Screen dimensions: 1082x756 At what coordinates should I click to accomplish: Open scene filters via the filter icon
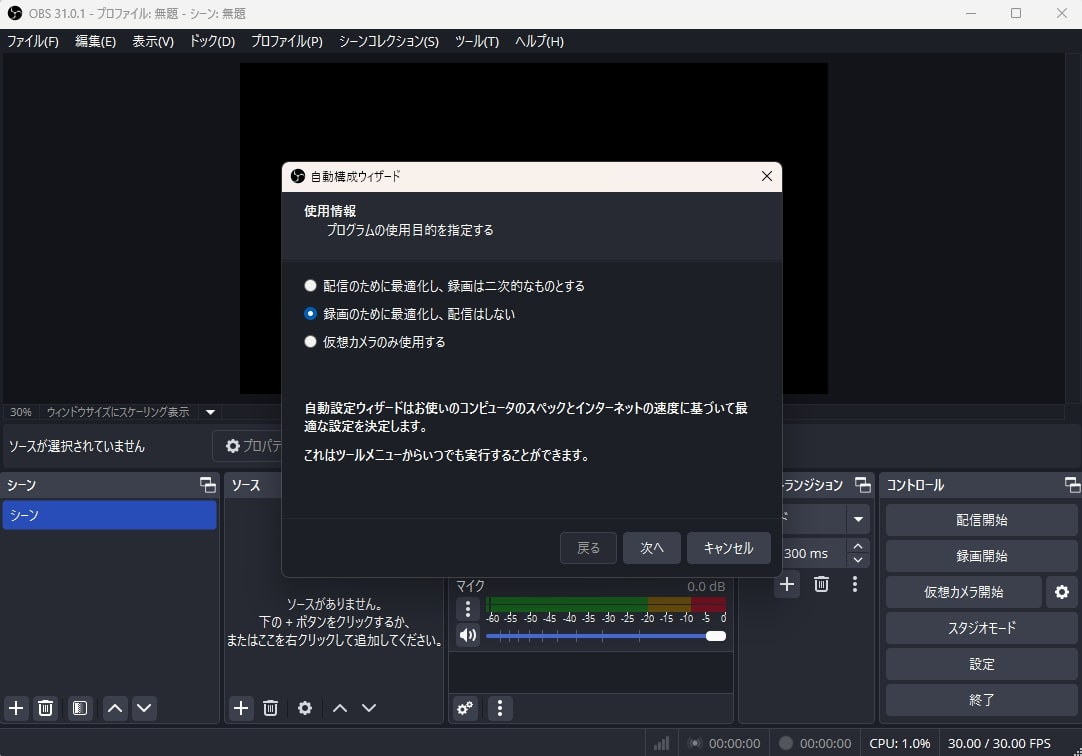coord(79,708)
